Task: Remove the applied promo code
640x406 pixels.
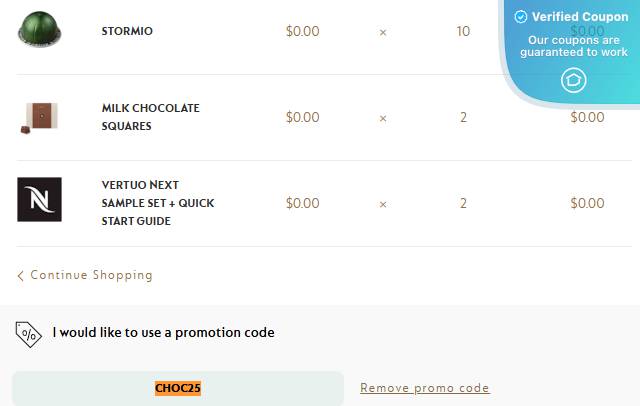Action: [x=425, y=388]
